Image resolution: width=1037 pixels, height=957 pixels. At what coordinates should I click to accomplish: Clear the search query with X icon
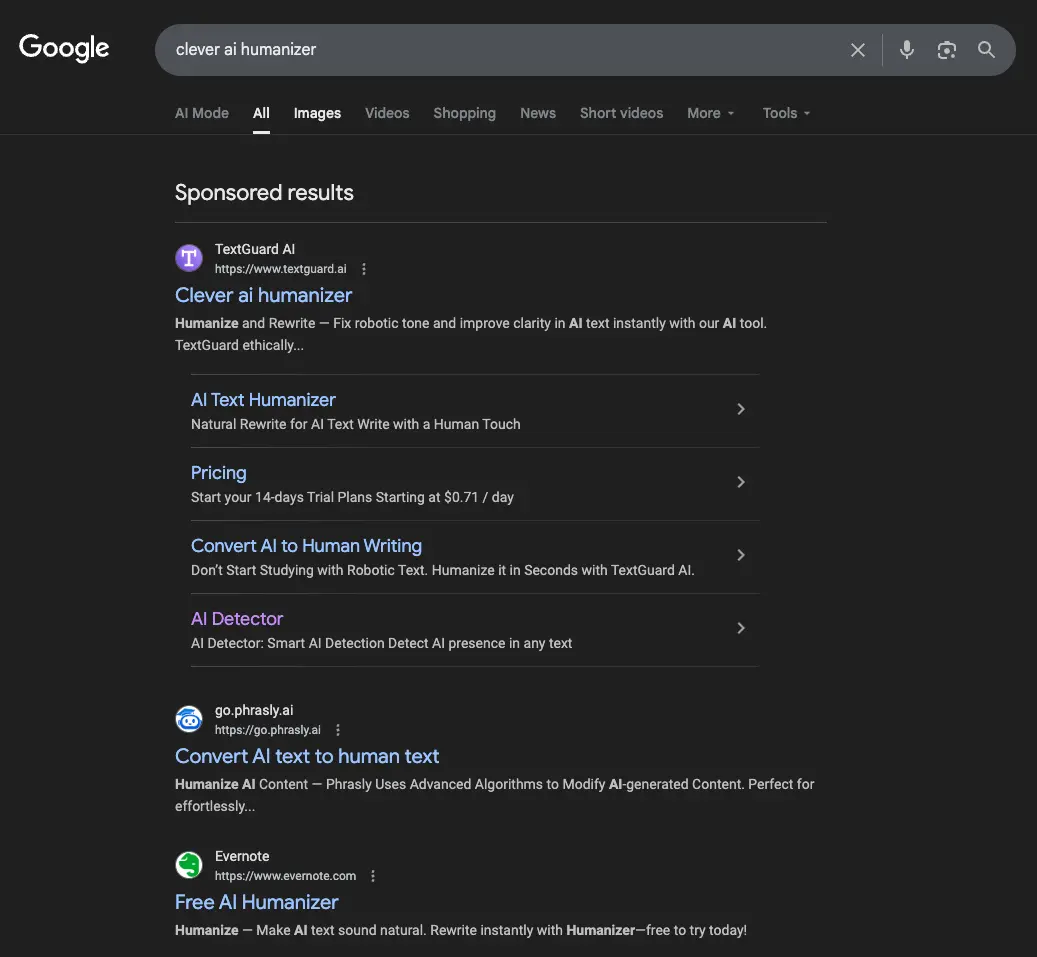pos(858,50)
